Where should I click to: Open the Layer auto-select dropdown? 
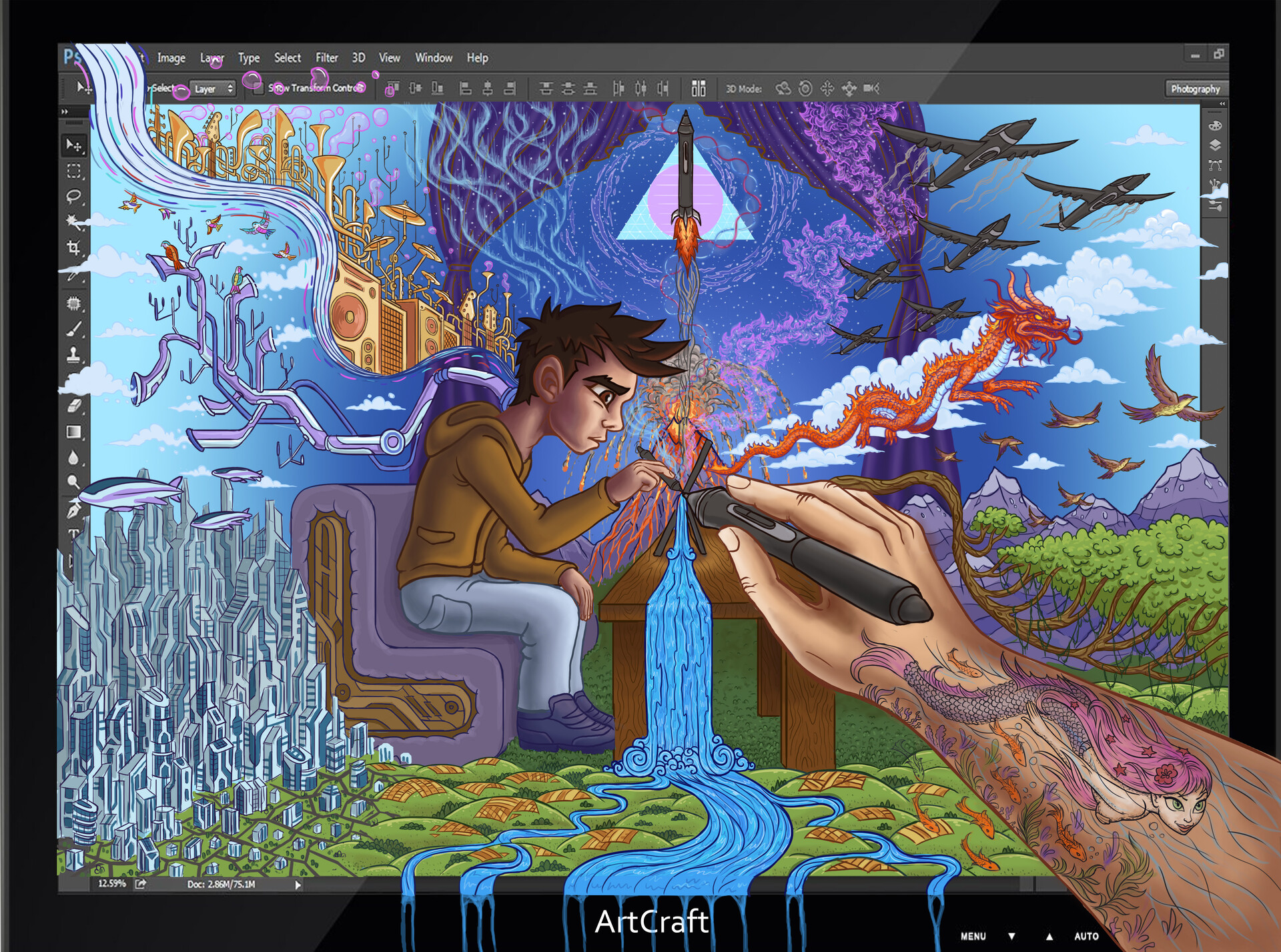coord(213,89)
